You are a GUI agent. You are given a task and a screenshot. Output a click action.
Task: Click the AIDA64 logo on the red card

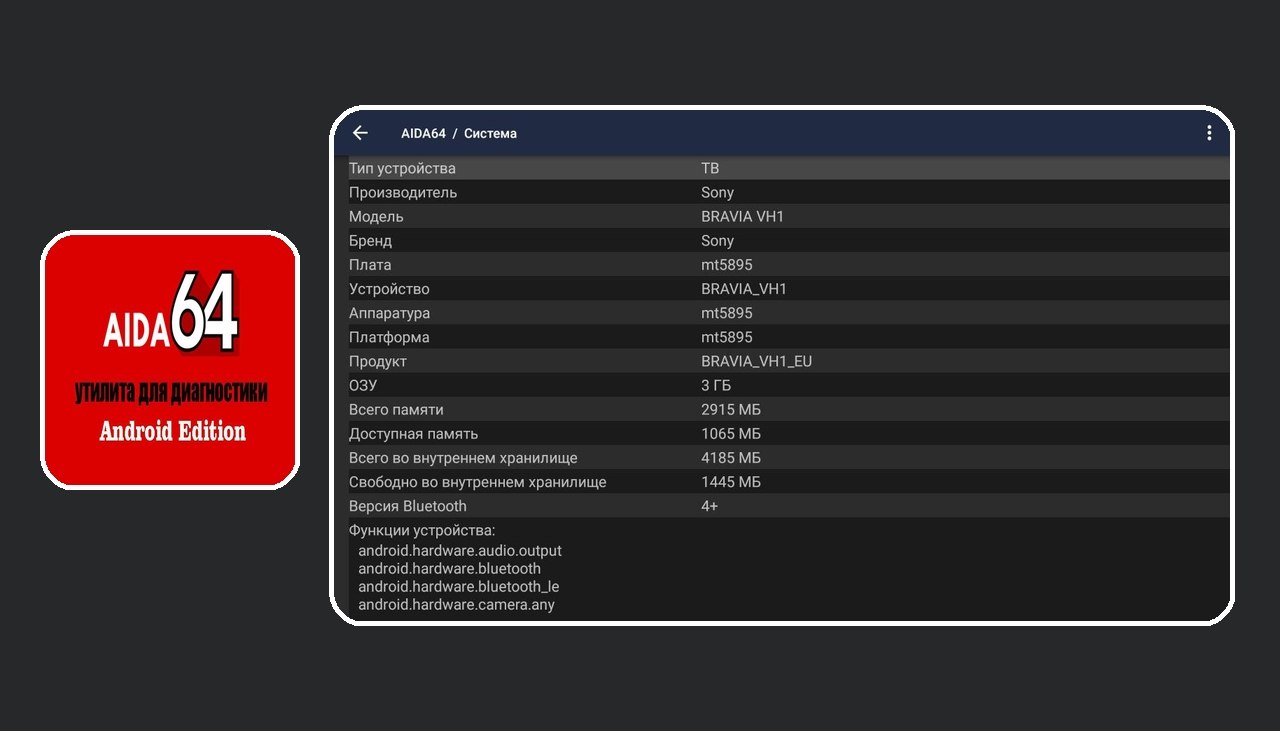click(x=171, y=312)
